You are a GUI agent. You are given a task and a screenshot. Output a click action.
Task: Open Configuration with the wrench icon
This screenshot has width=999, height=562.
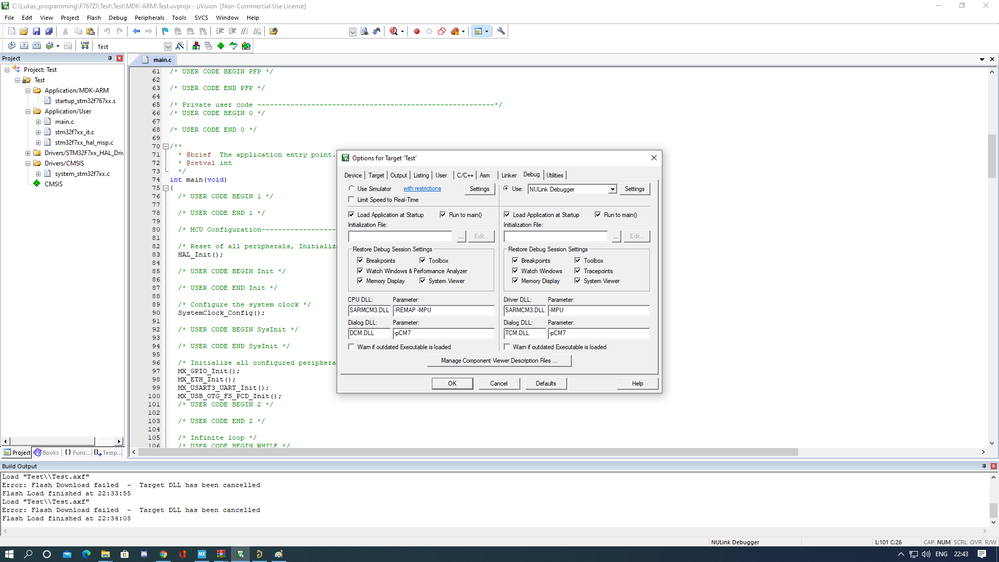pyautogui.click(x=501, y=31)
